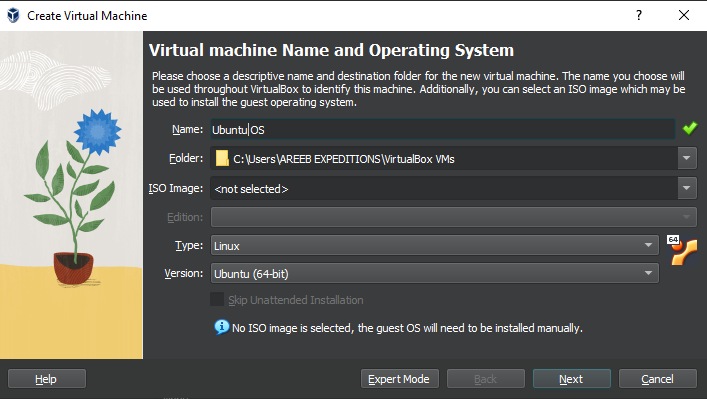
Task: Expand the Version dropdown showing Ubuntu (64-bit)
Action: click(435, 273)
